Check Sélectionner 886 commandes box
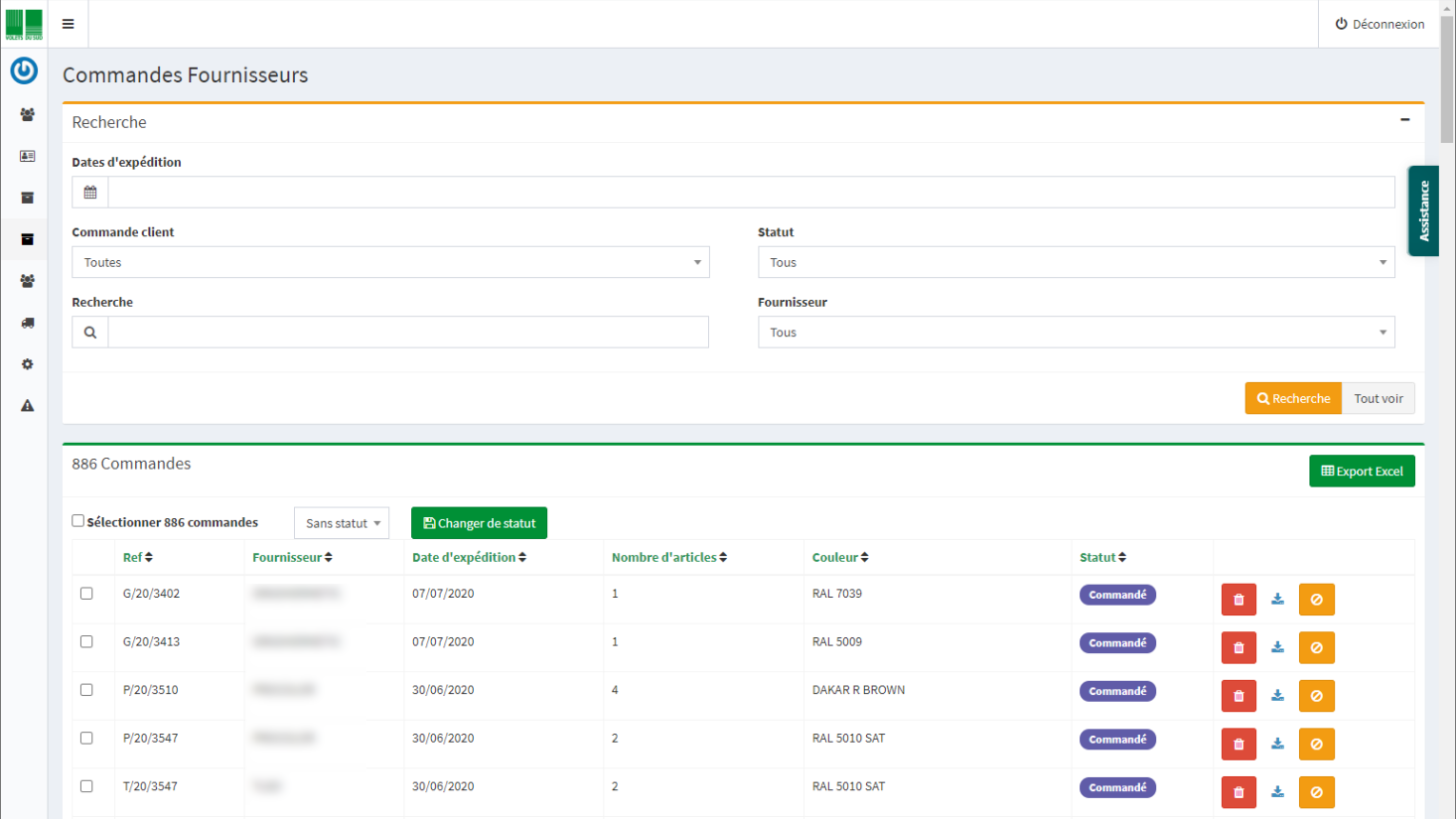Image resolution: width=1456 pixels, height=819 pixels. (x=77, y=520)
